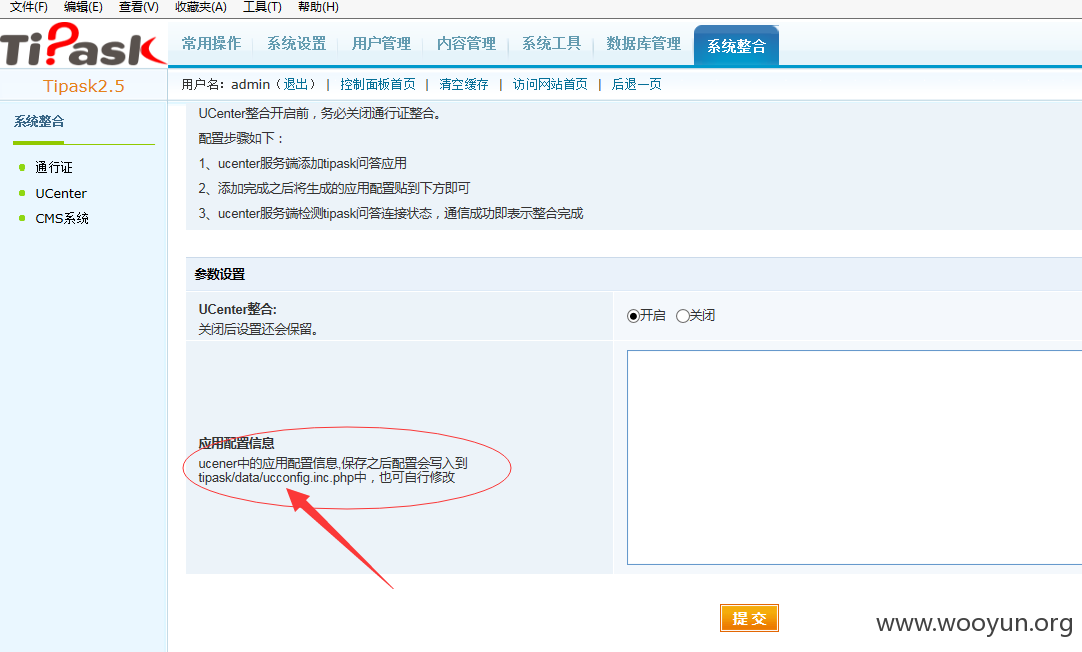The height and width of the screenshot is (652, 1082).
Task: Click the 用户名: admin text
Action: [x=226, y=84]
